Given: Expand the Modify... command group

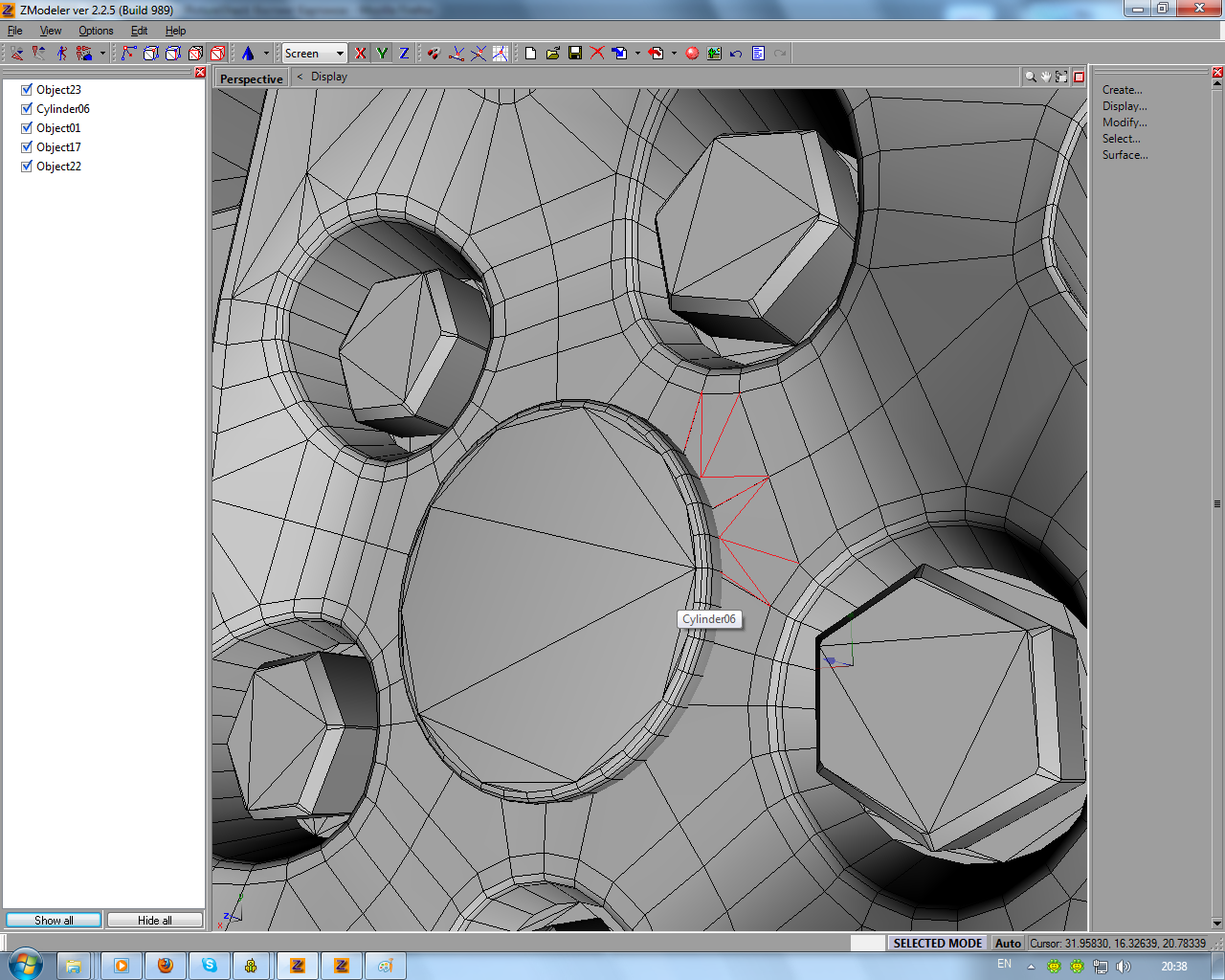Looking at the screenshot, I should coord(1125,122).
